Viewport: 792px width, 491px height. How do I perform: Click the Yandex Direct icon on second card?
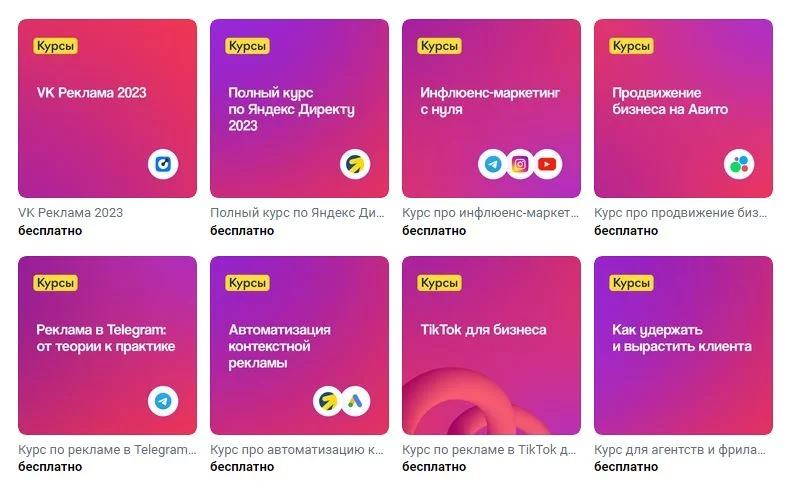pyautogui.click(x=355, y=164)
